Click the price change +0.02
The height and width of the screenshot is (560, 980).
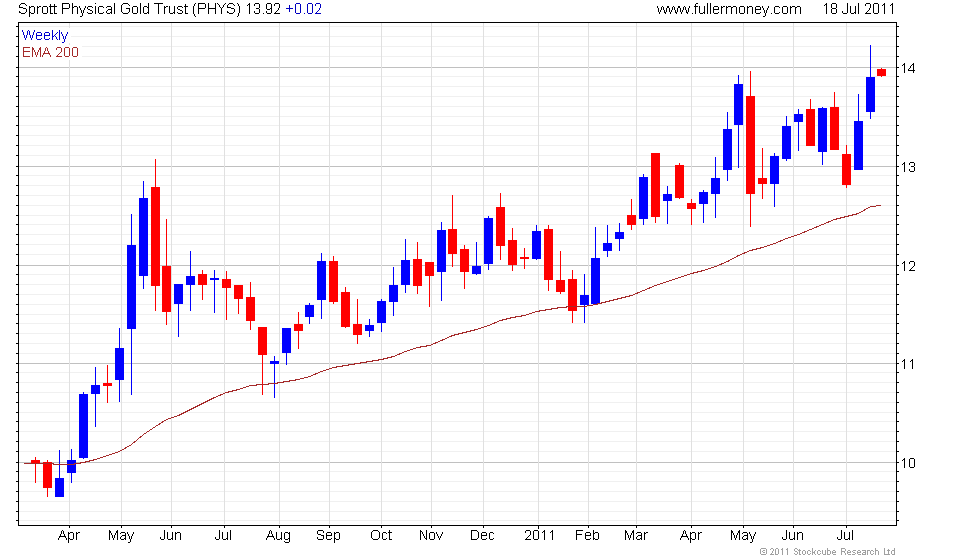(x=303, y=9)
